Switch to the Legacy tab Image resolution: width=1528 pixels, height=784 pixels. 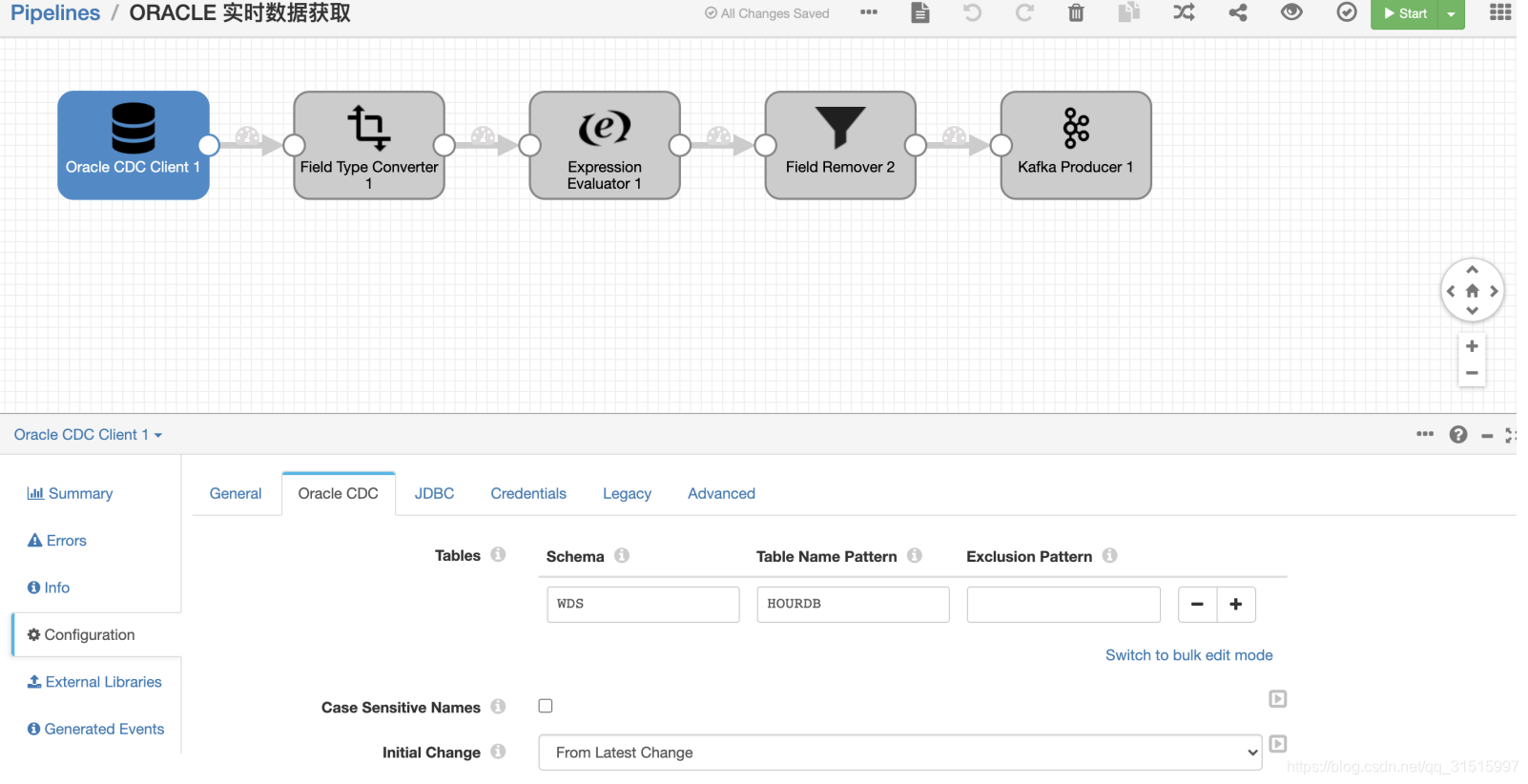[627, 493]
